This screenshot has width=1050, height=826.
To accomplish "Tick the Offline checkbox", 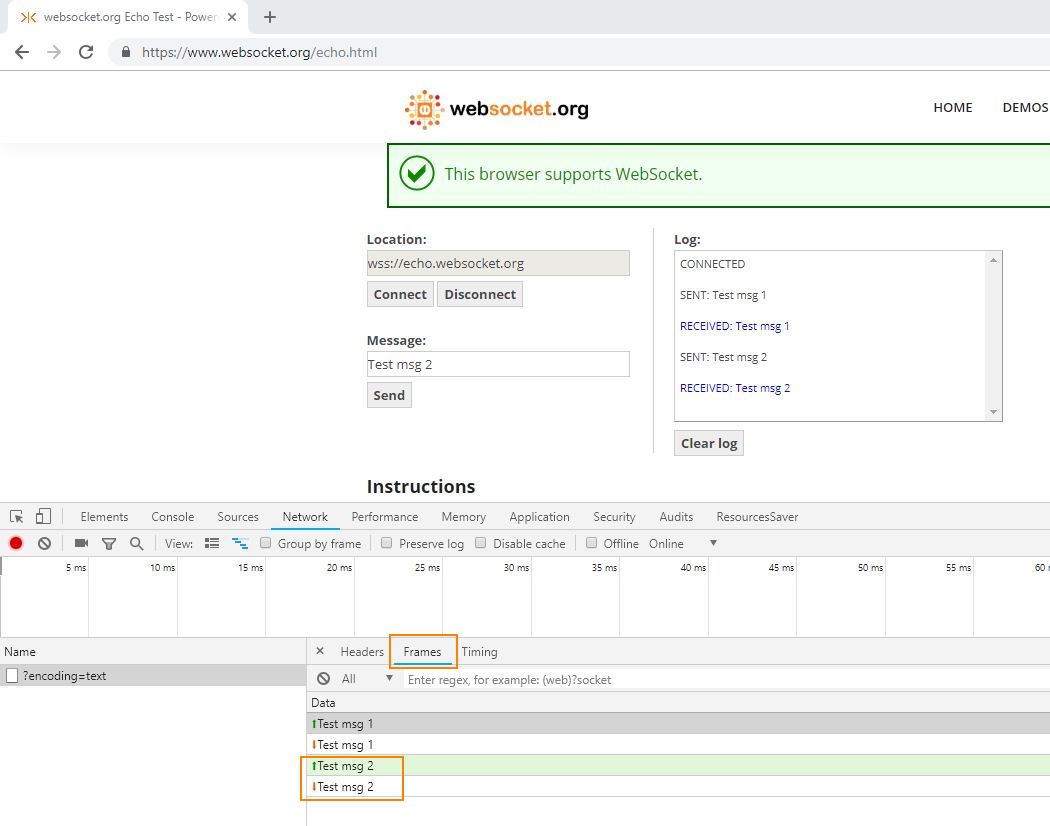I will click(x=591, y=543).
